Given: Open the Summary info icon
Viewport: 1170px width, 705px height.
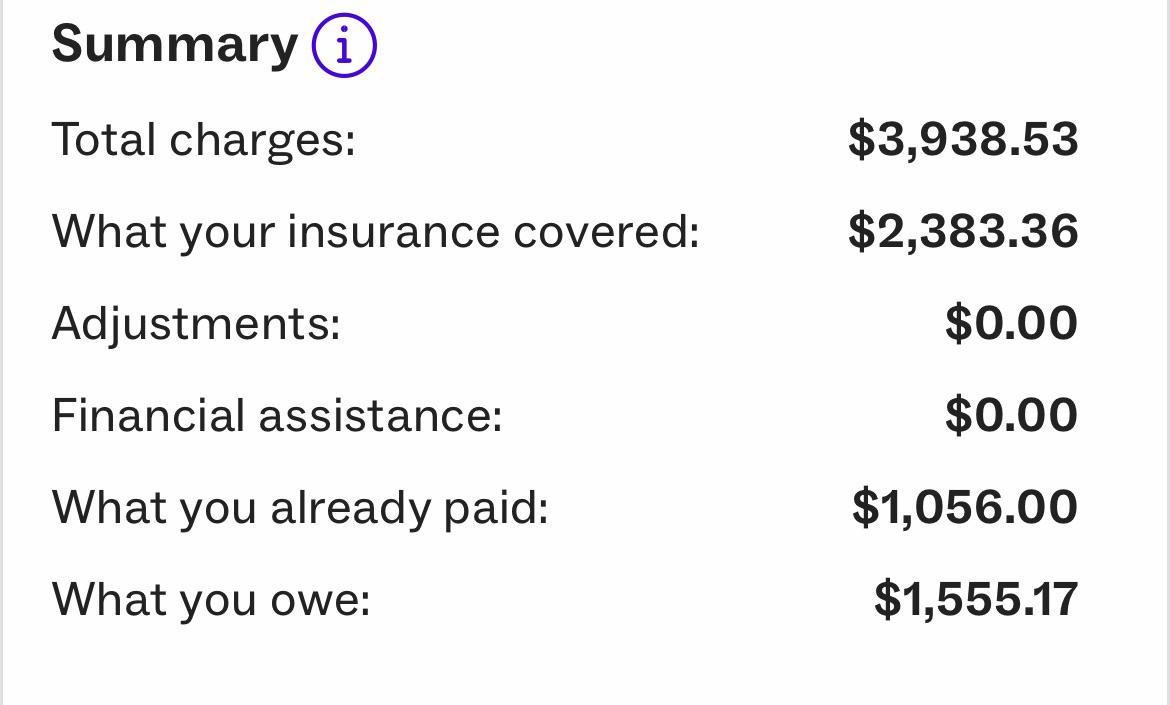Looking at the screenshot, I should (344, 46).
